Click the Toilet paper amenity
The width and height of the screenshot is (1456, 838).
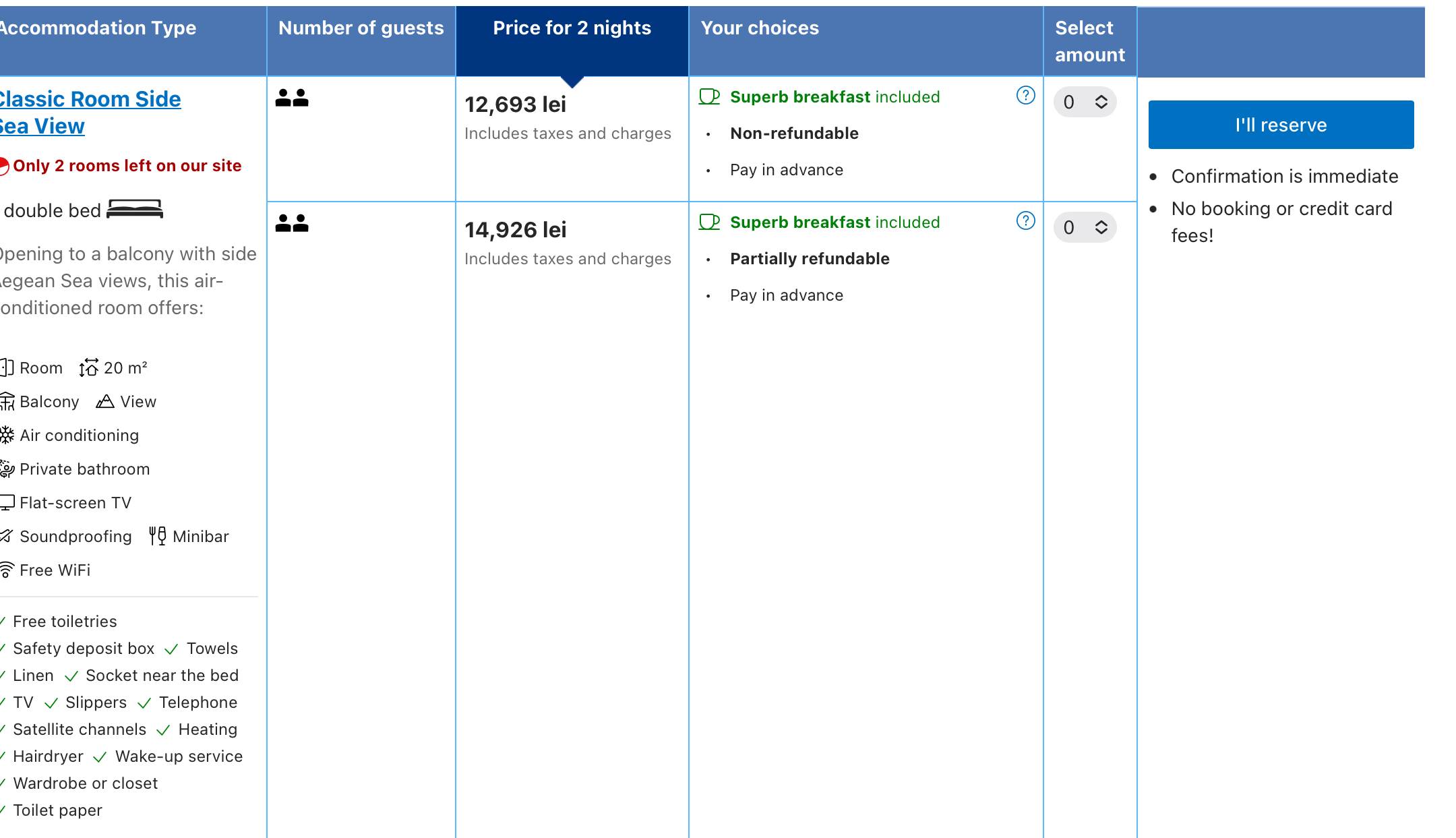(x=57, y=810)
